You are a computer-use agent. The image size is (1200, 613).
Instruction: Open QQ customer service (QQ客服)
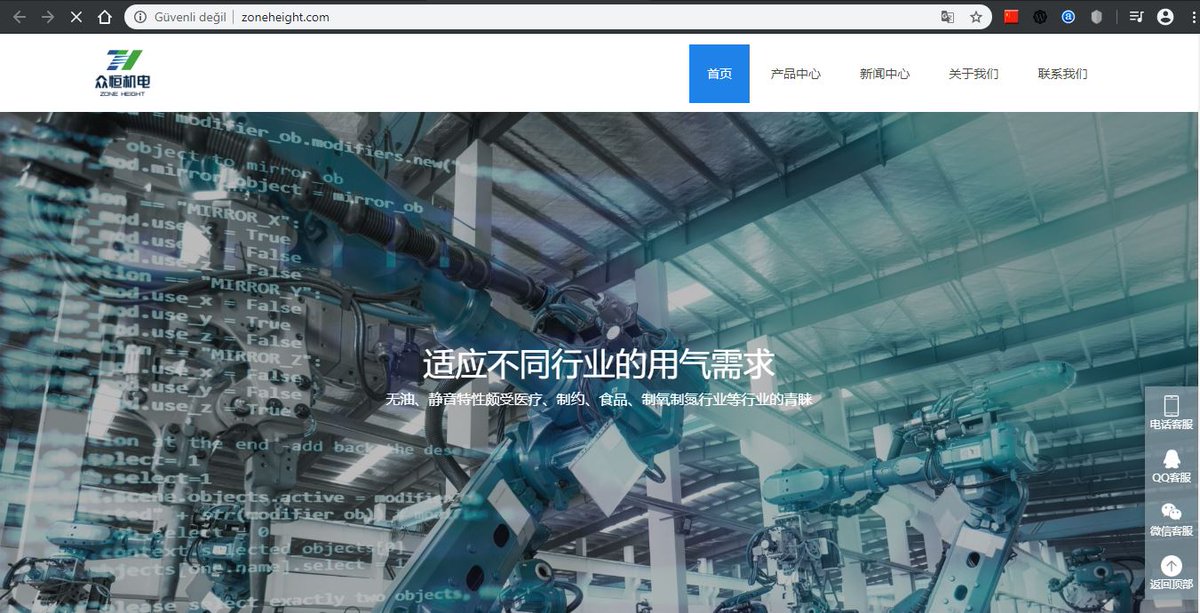1172,466
